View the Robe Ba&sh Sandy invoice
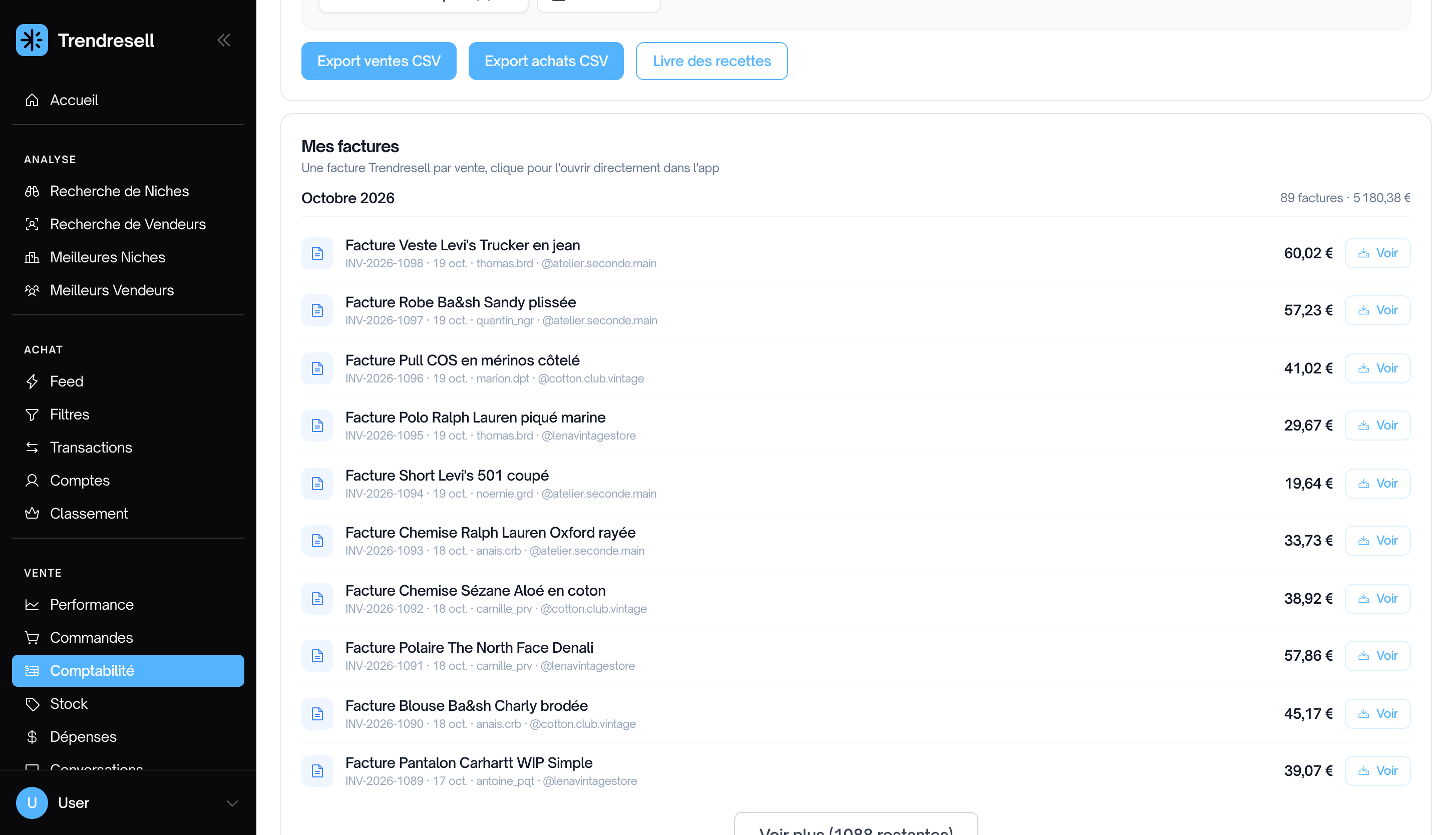This screenshot has height=835, width=1456. (1377, 310)
